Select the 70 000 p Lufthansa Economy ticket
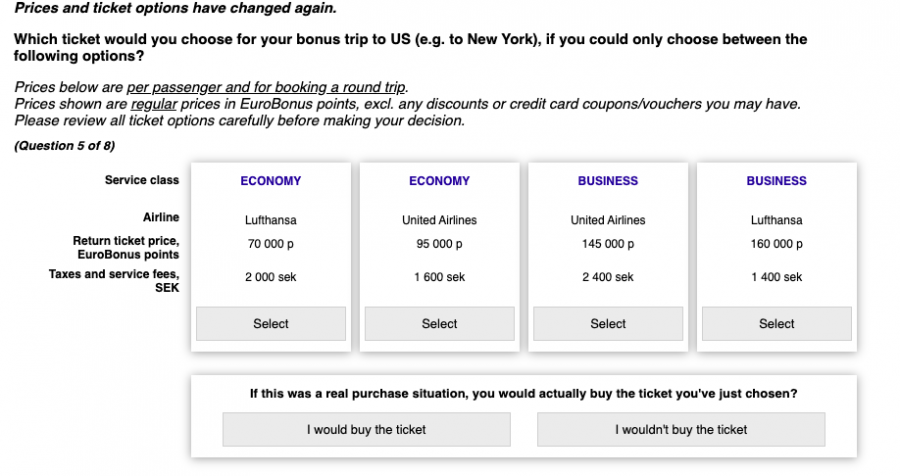The width and height of the screenshot is (900, 476). 270,324
